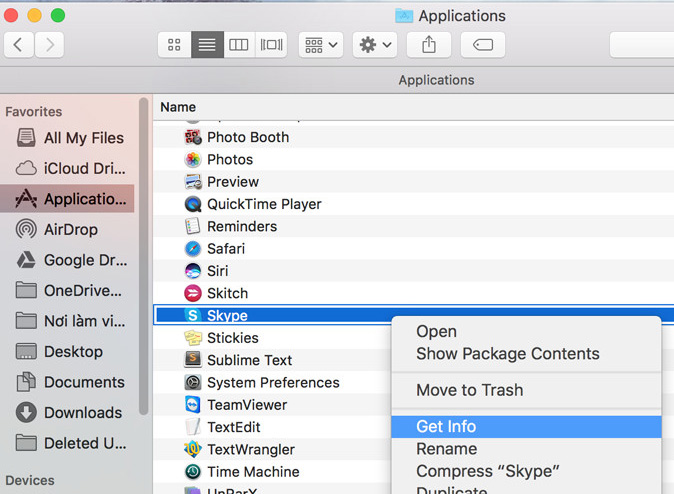Choose Show Package Contents
Viewport: 674px width, 494px height.
point(526,354)
